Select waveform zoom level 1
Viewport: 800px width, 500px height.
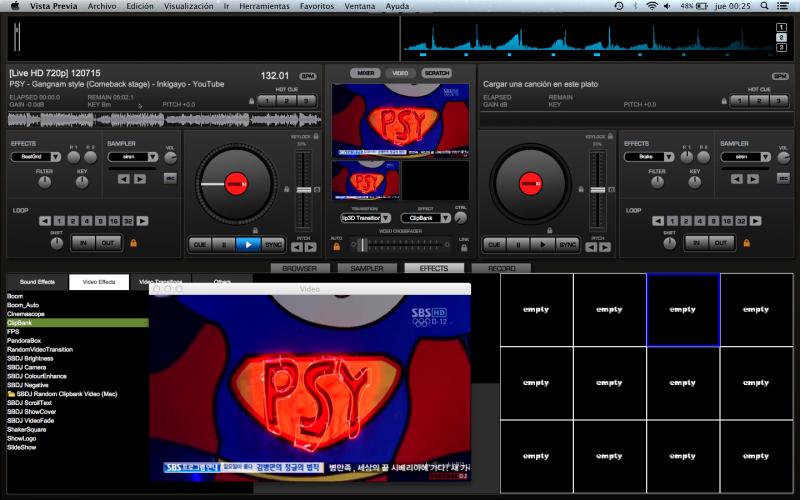(781, 28)
